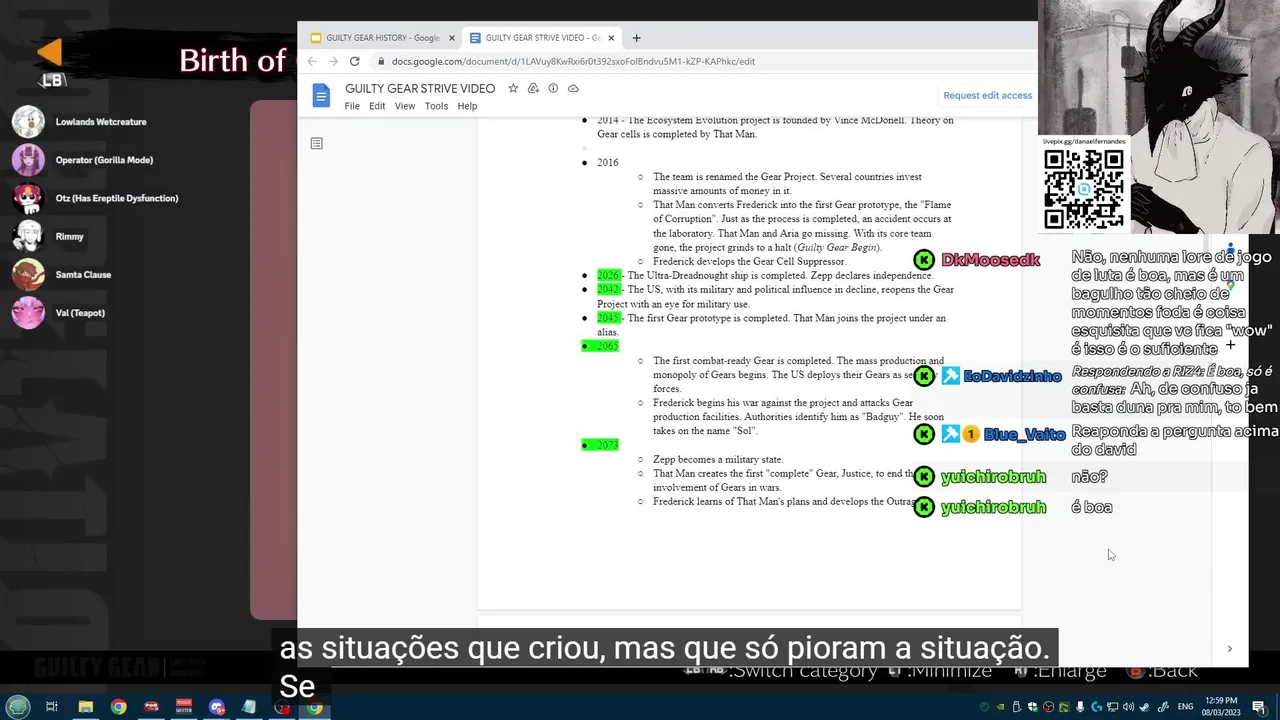Check the cloud save status icon
This screenshot has width=1280, height=720.
coord(573,88)
